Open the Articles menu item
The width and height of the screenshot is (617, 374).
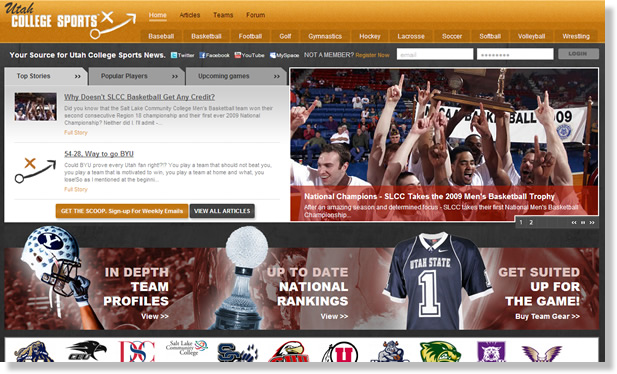pyautogui.click(x=190, y=15)
